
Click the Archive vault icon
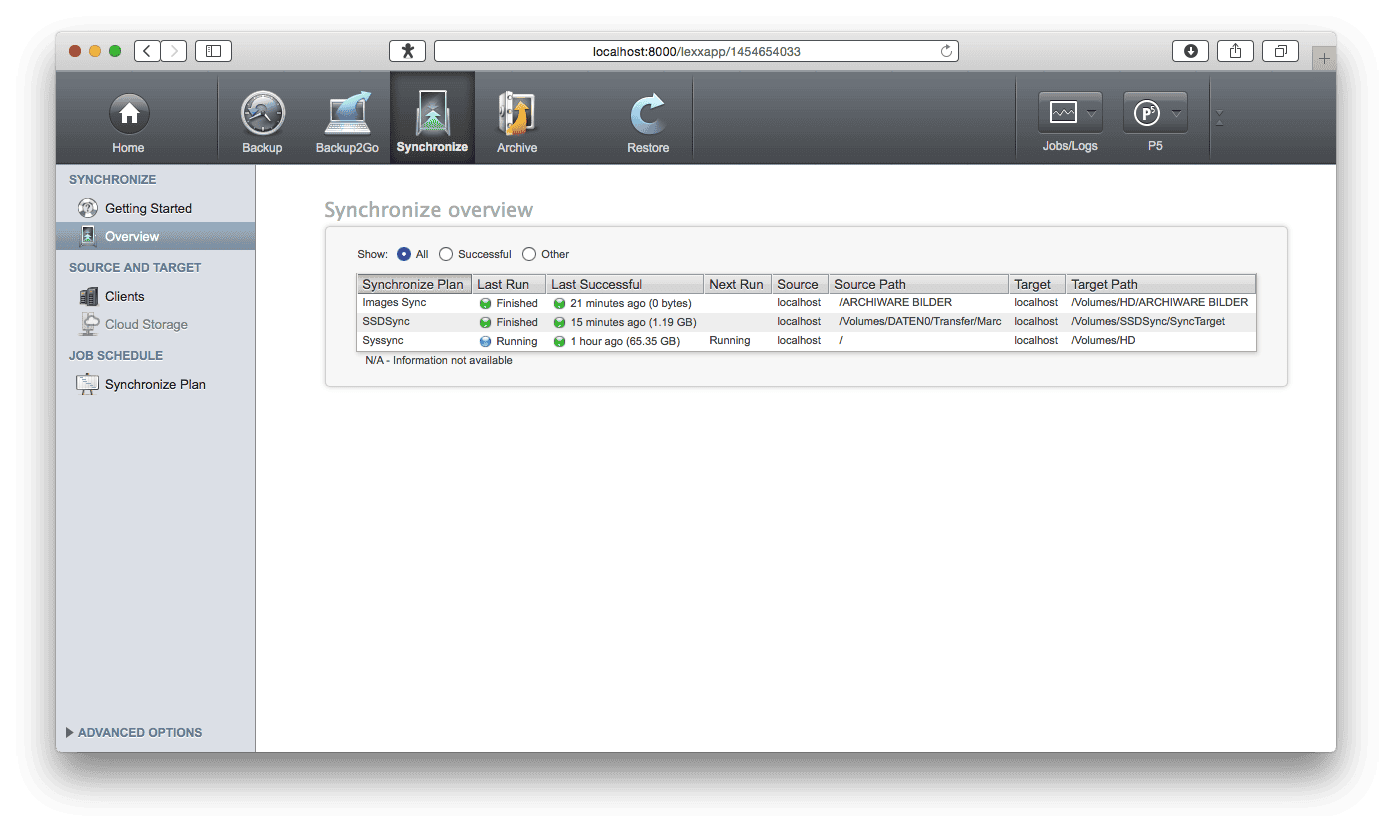click(x=517, y=115)
